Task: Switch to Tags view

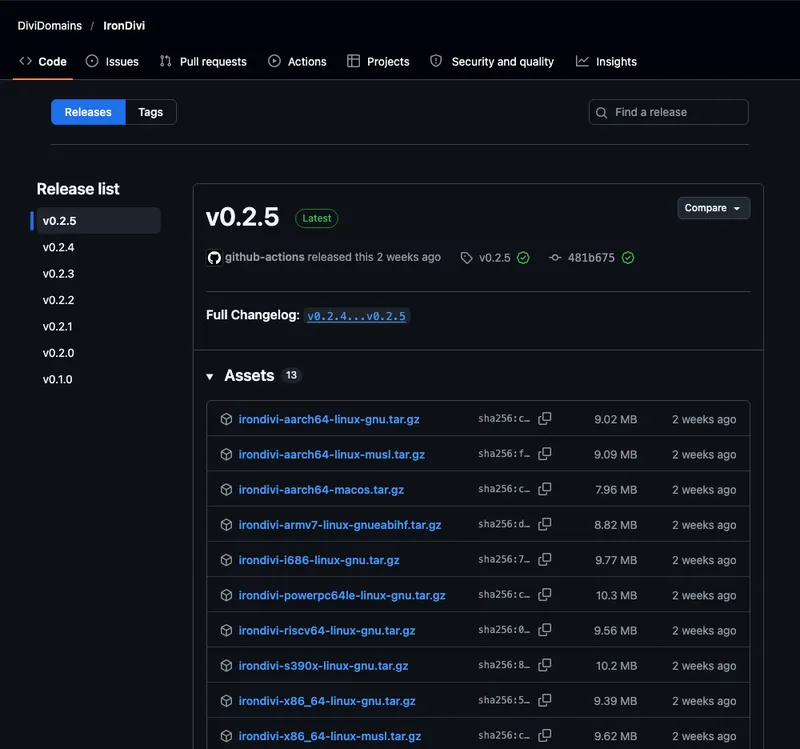Action: [151, 112]
